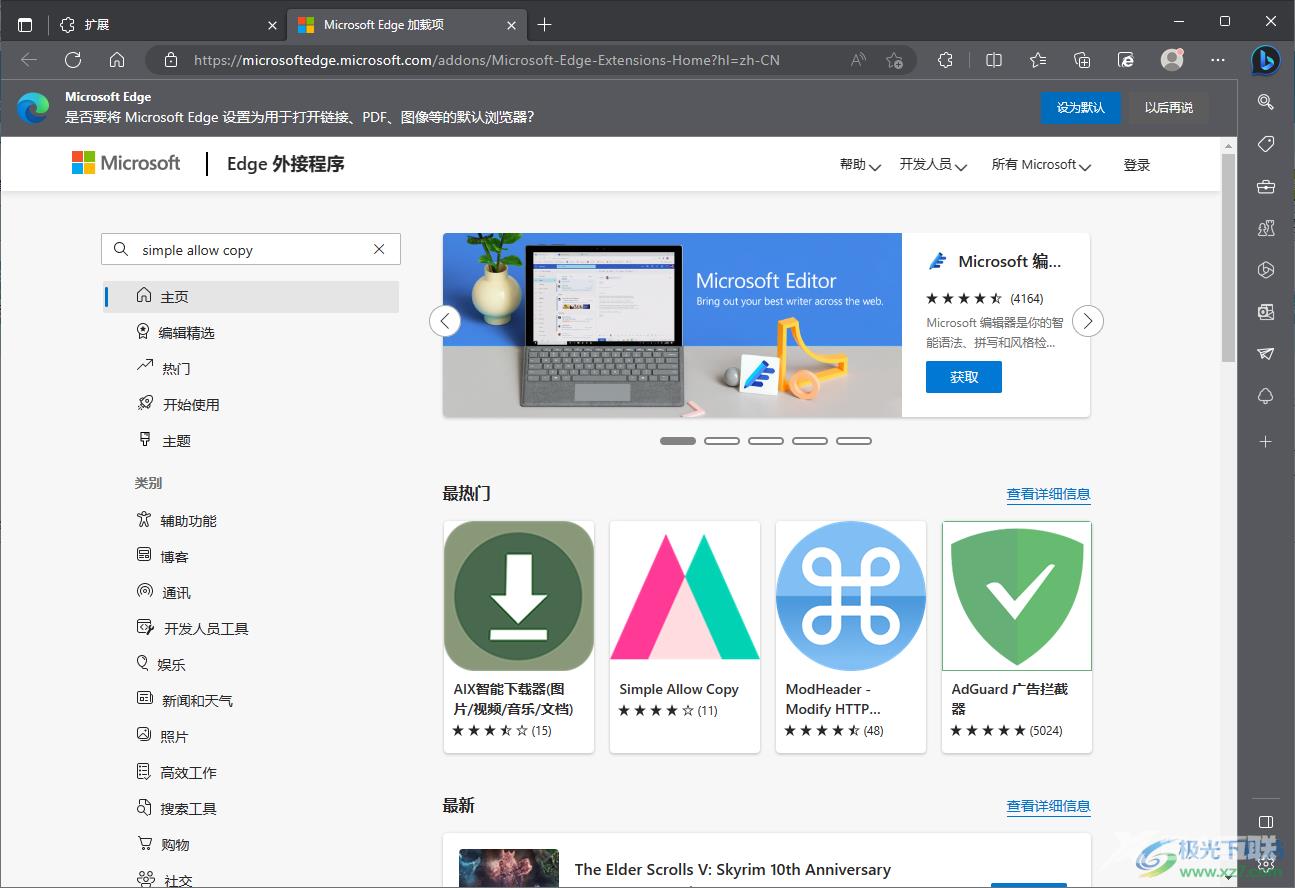Select the last carousel indicator
The width and height of the screenshot is (1295, 888).
854,441
